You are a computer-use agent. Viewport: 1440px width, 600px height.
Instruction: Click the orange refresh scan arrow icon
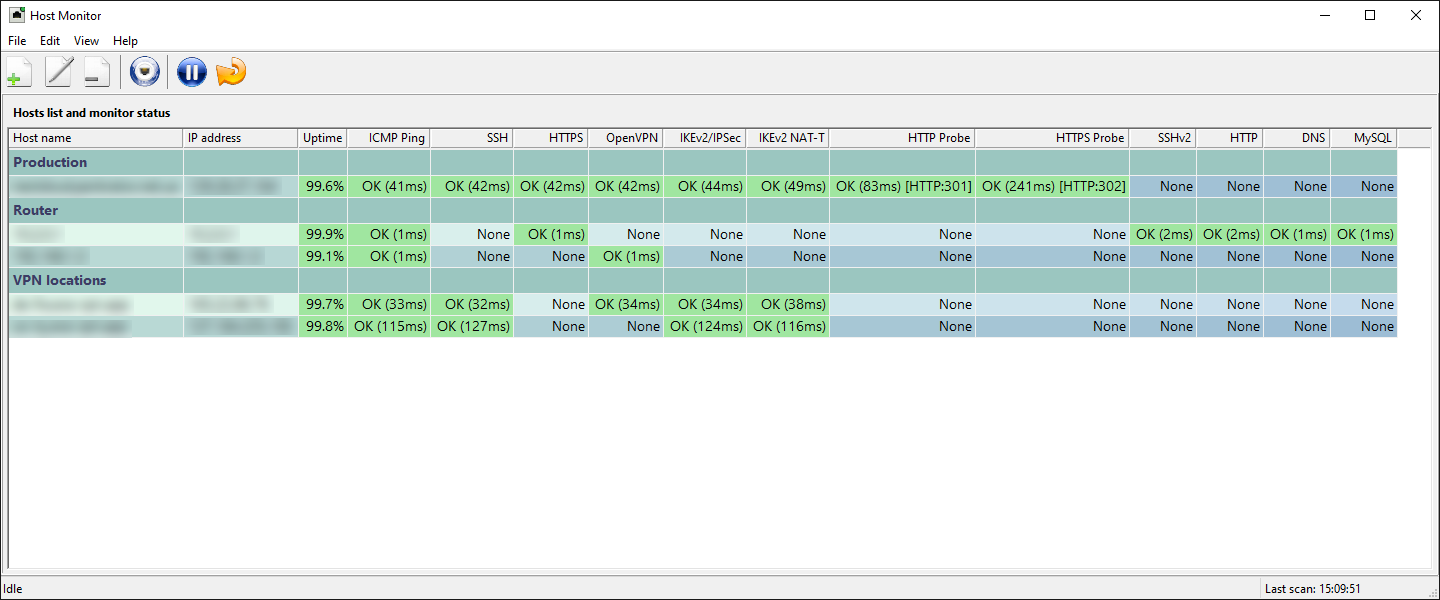tap(231, 72)
